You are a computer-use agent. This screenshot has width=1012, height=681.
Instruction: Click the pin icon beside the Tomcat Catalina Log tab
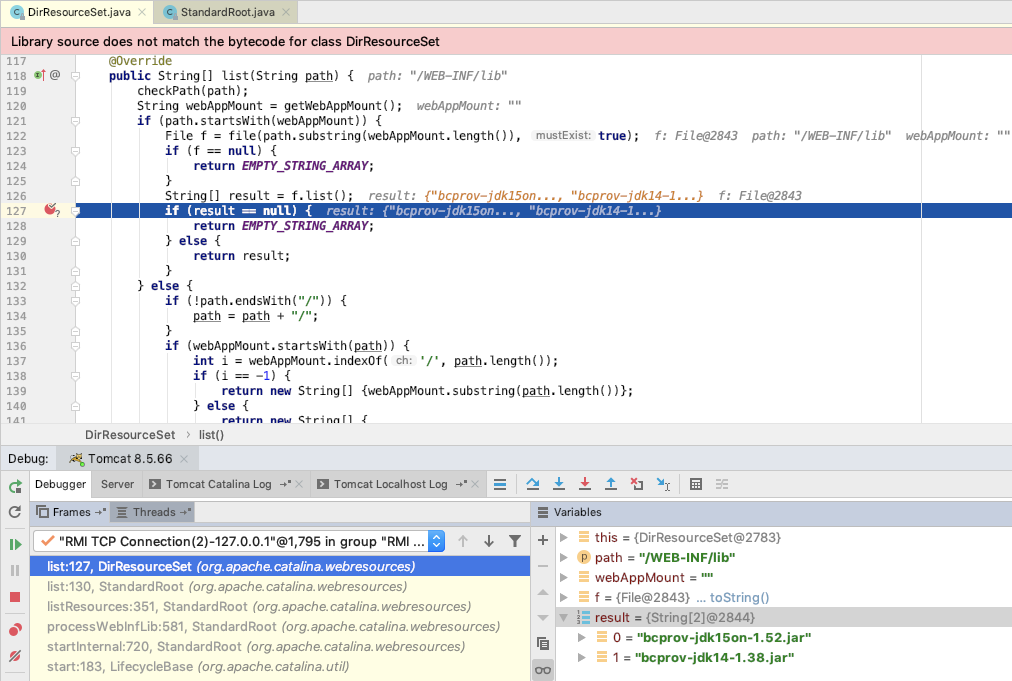pyautogui.click(x=285, y=484)
